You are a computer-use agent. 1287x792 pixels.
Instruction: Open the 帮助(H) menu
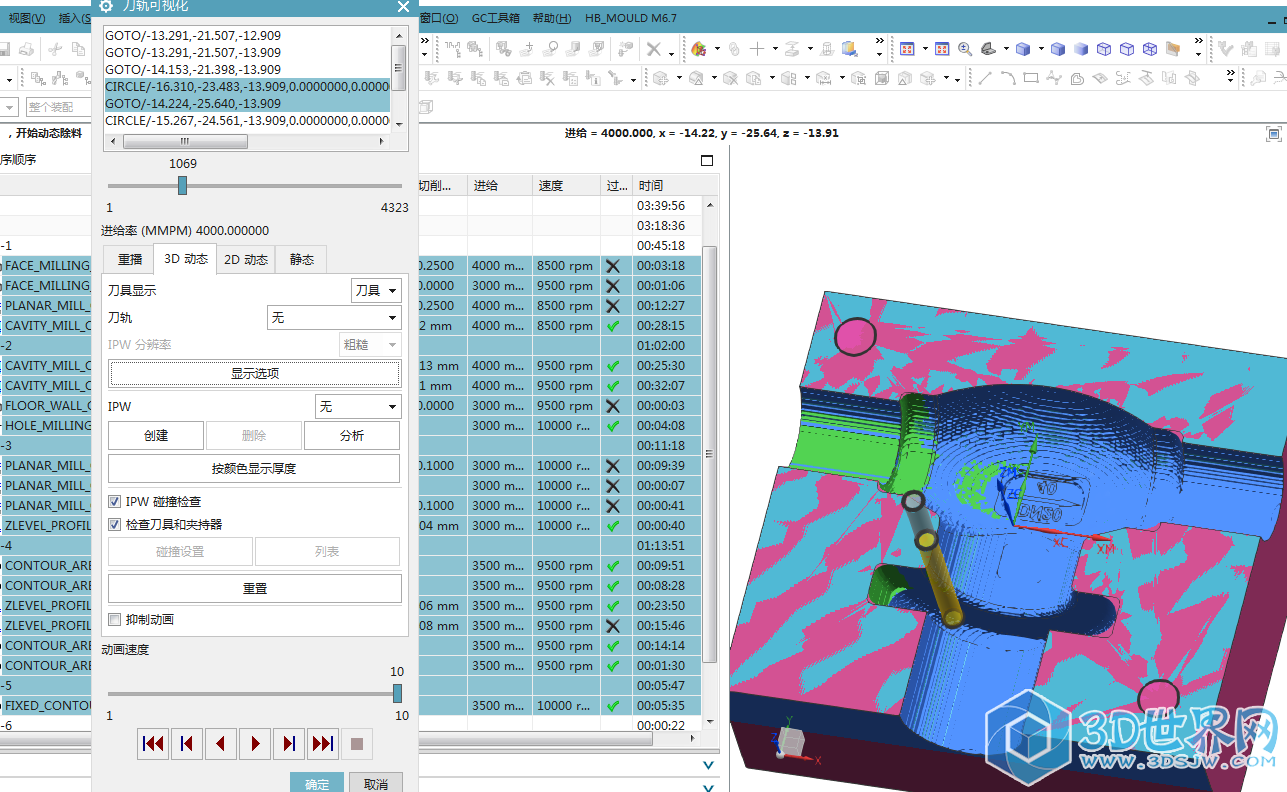(x=552, y=18)
